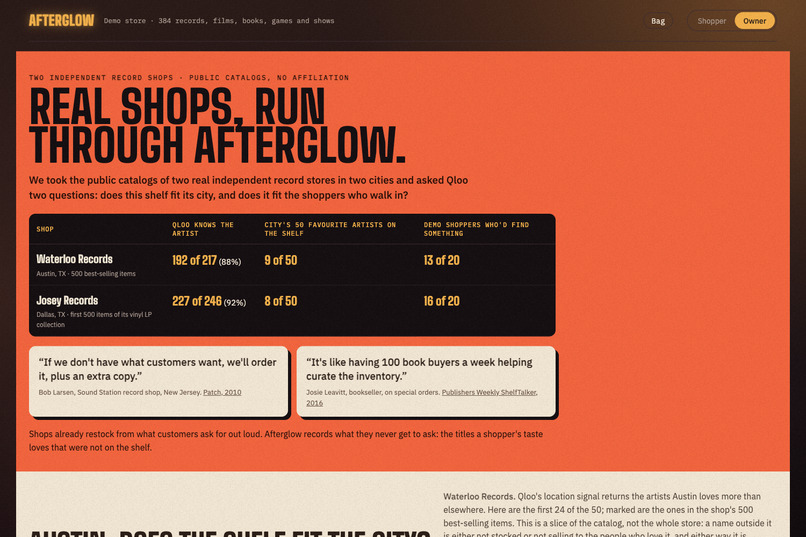Switch to Owner mode
This screenshot has height=537, width=806.
754,21
